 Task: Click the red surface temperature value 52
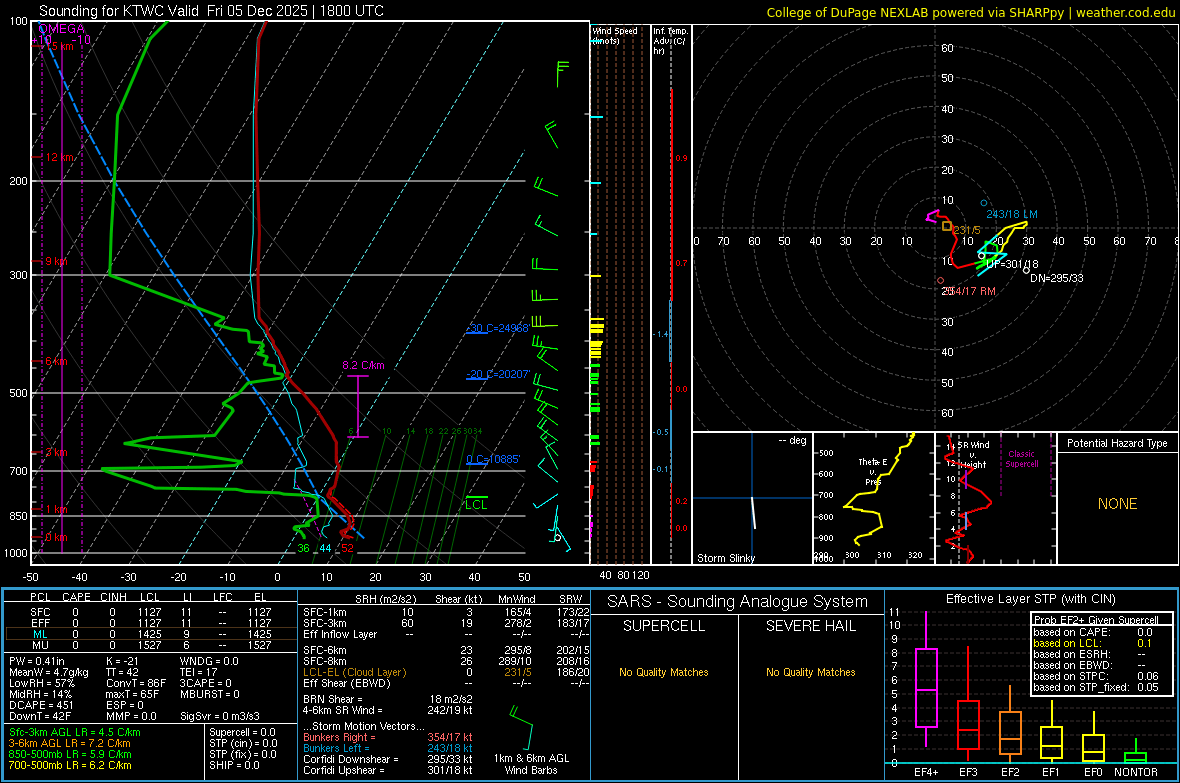click(347, 548)
